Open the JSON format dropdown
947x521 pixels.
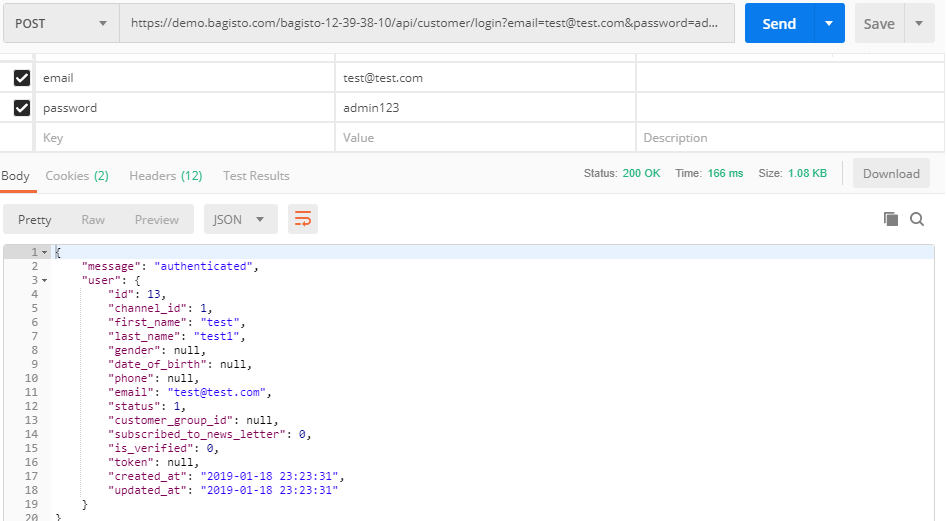point(240,219)
